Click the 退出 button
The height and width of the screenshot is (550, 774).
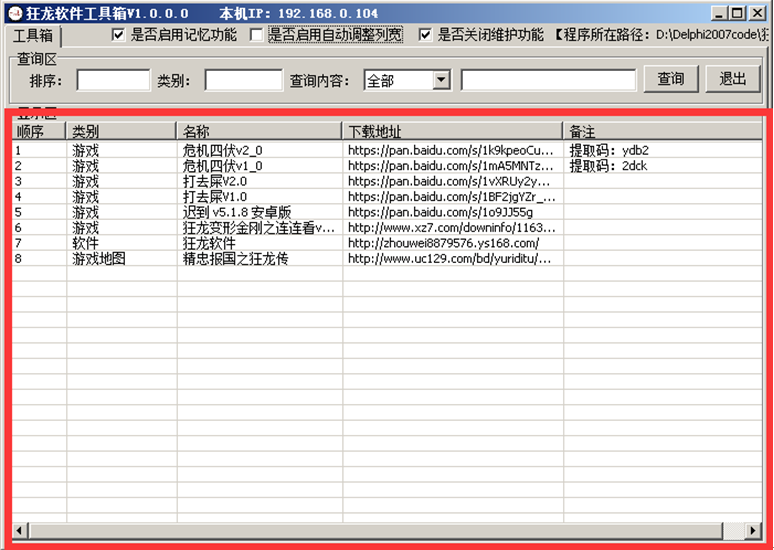coord(733,79)
